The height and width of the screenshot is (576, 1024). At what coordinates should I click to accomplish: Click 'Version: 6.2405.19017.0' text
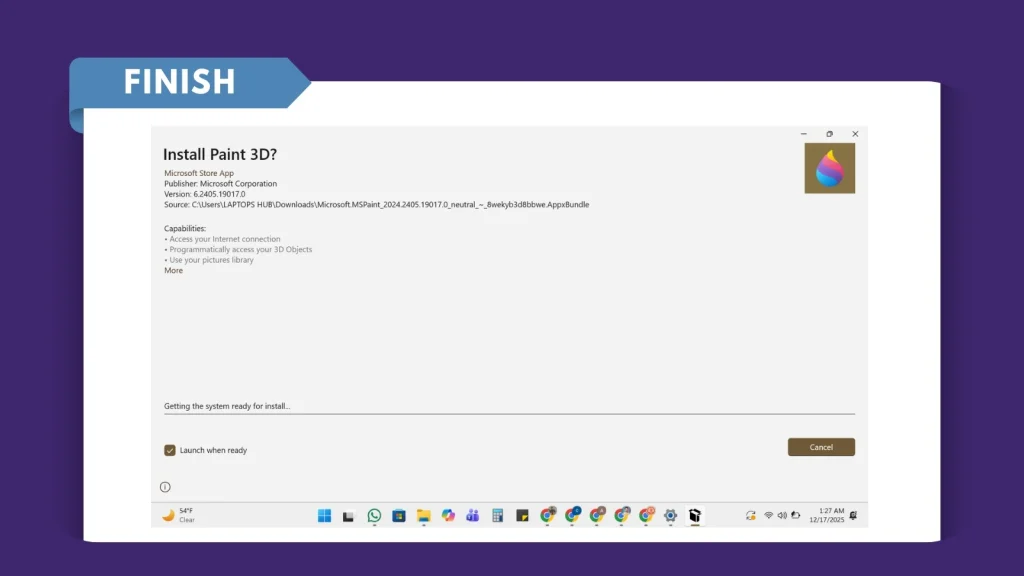204,194
